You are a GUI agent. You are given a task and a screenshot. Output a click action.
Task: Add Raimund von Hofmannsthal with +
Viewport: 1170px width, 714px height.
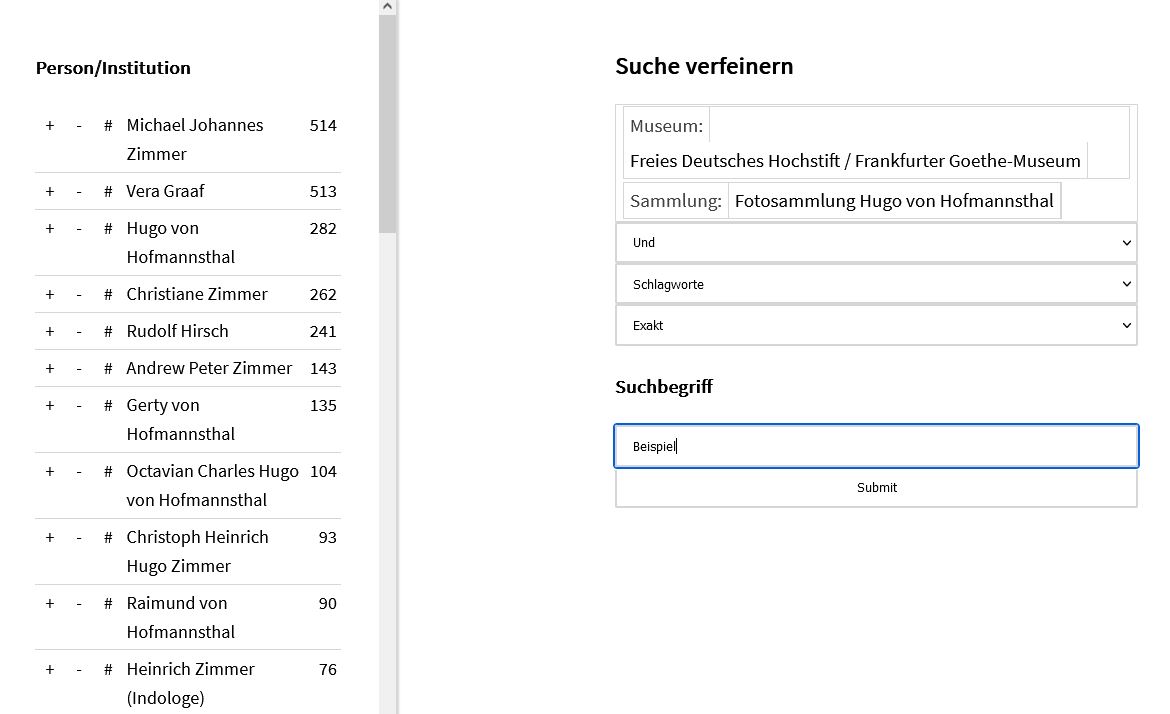pos(50,604)
